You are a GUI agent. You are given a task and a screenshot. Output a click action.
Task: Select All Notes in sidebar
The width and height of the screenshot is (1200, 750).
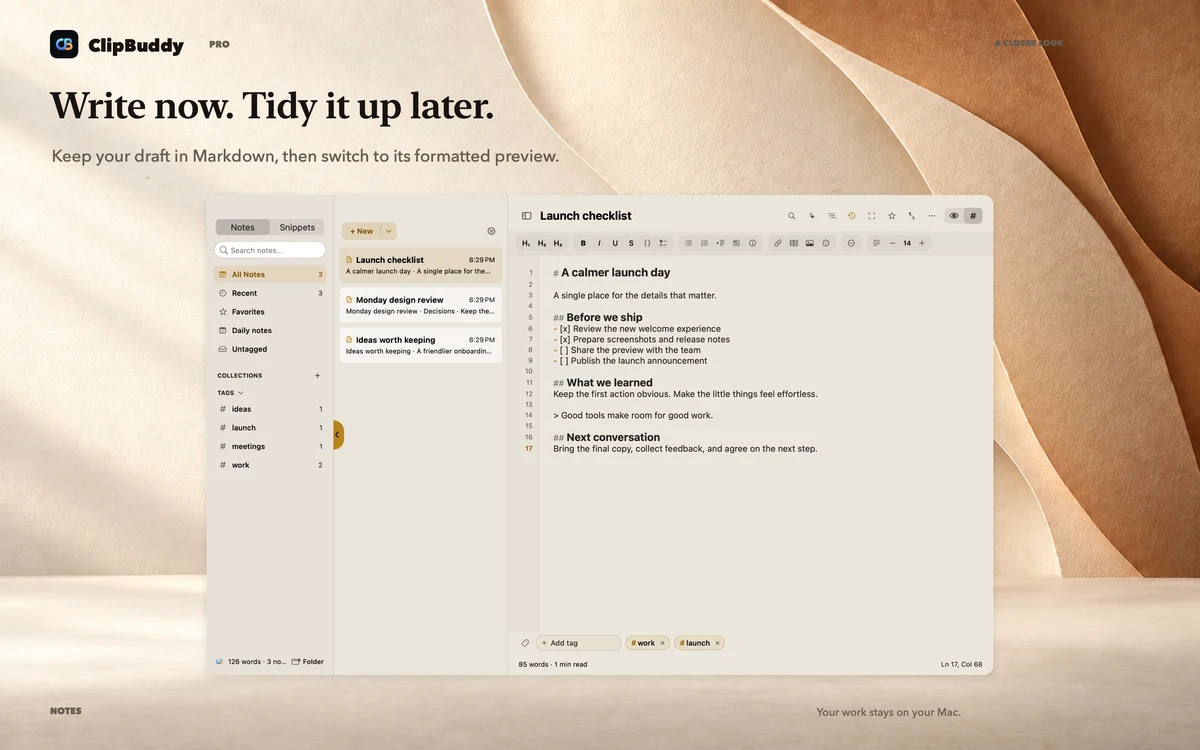point(270,274)
